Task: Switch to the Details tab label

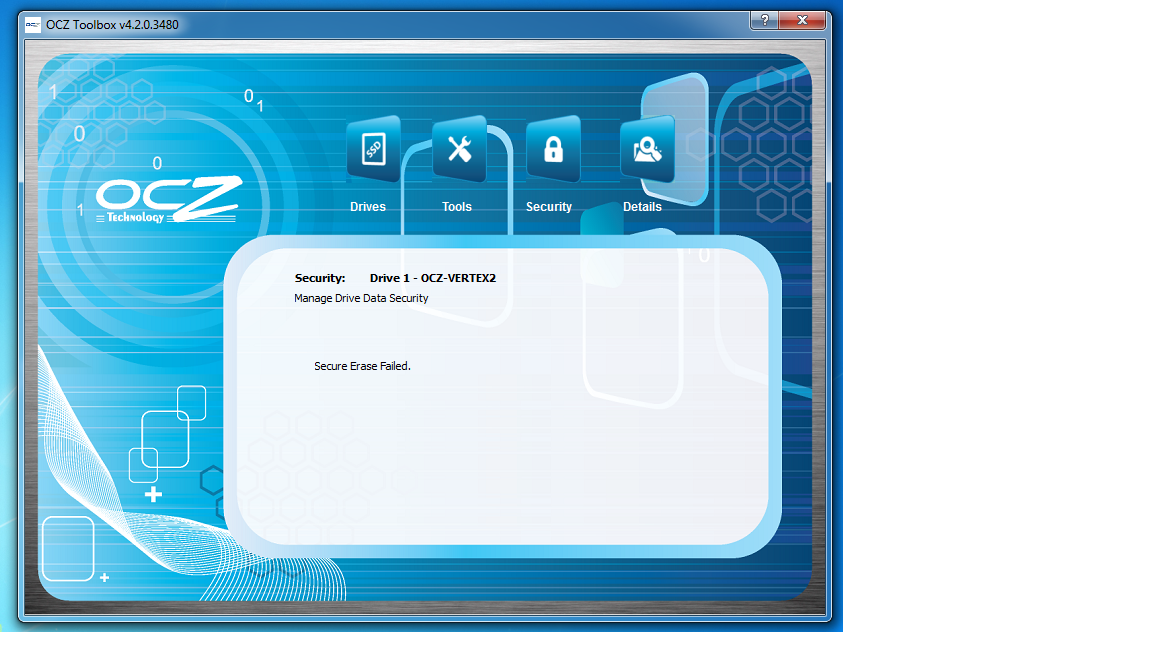Action: tap(642, 207)
